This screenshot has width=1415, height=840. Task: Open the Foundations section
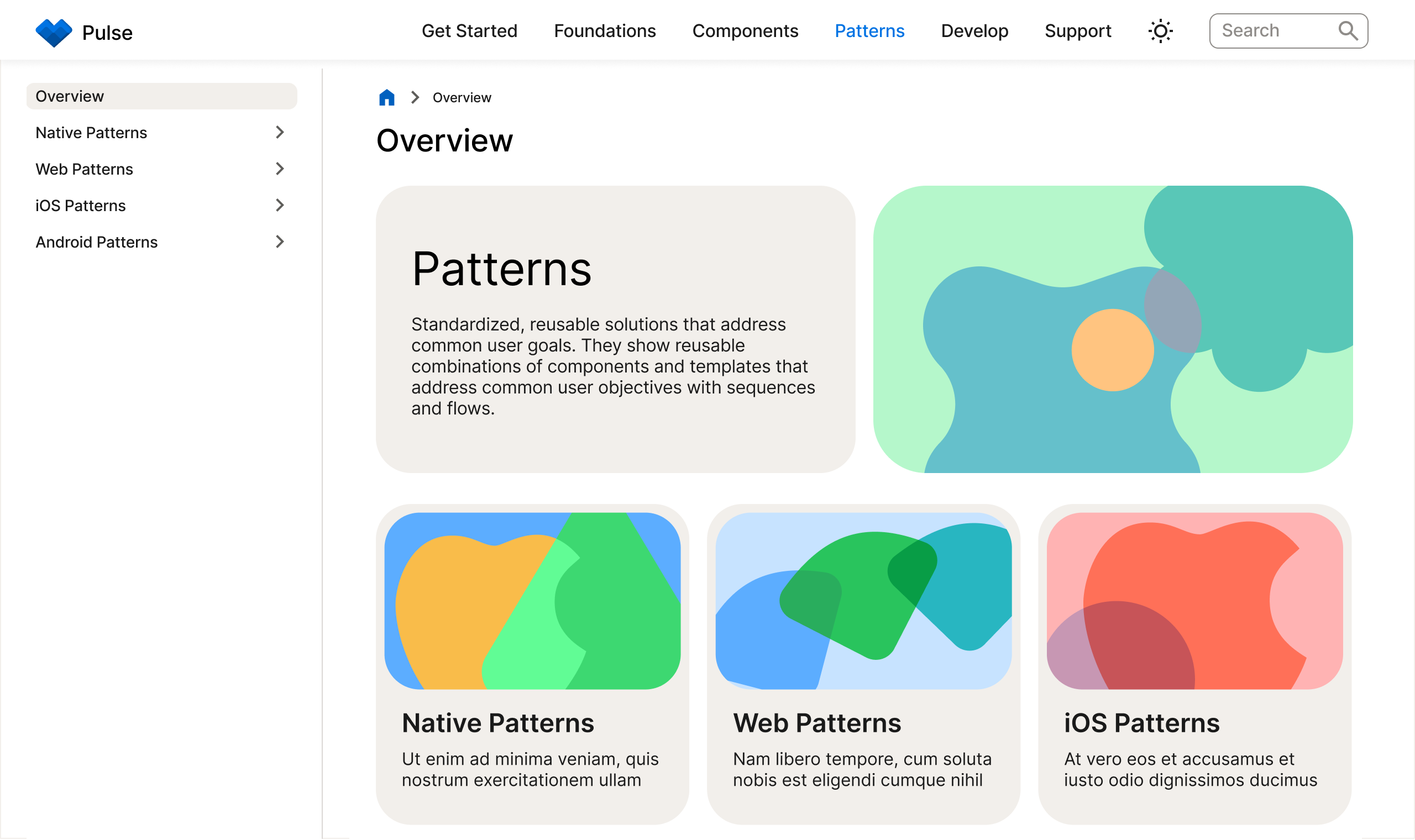pos(605,31)
